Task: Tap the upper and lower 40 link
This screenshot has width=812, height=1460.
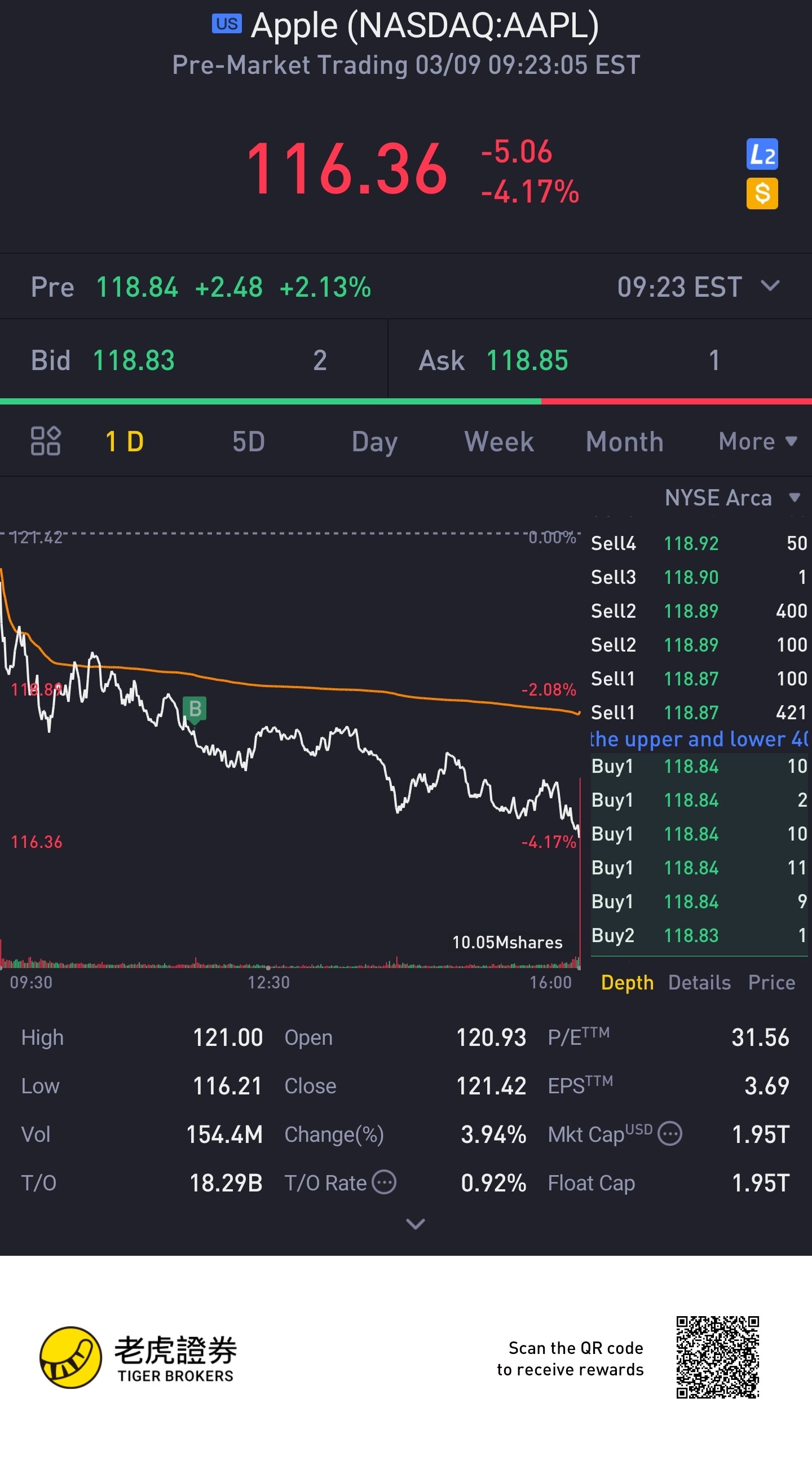Action: point(699,739)
